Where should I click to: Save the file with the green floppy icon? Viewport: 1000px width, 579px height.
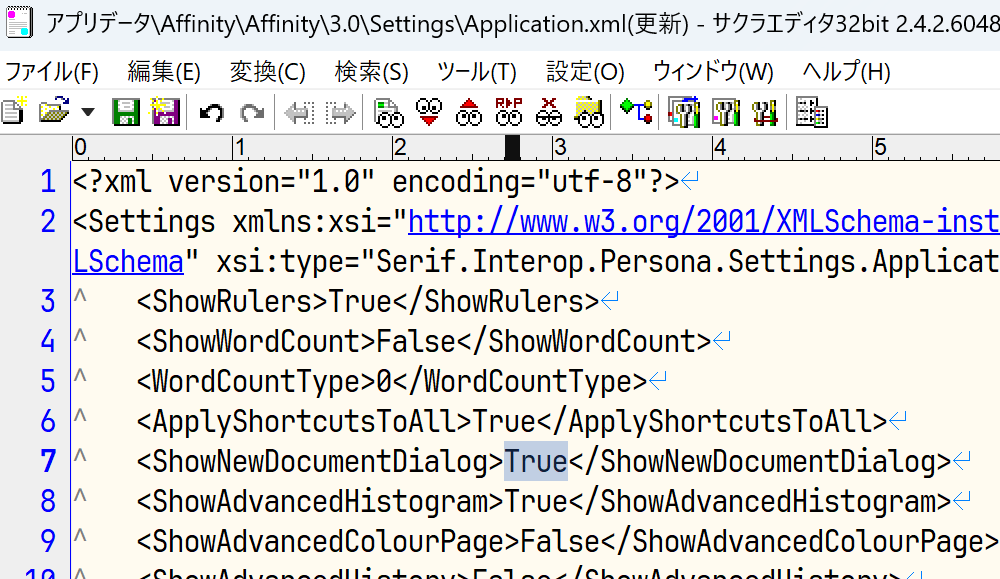(126, 112)
